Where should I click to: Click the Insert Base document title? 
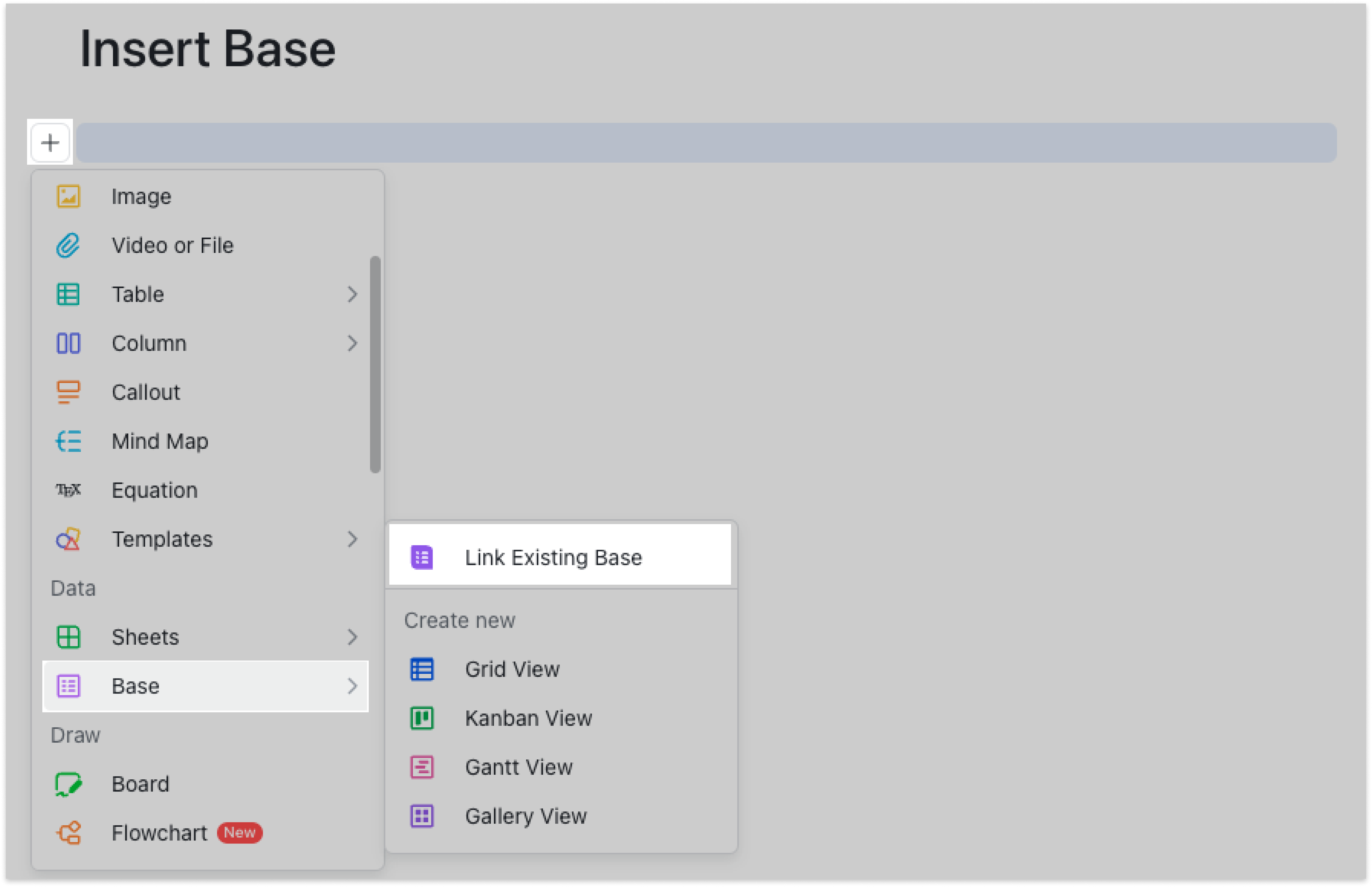(x=208, y=49)
